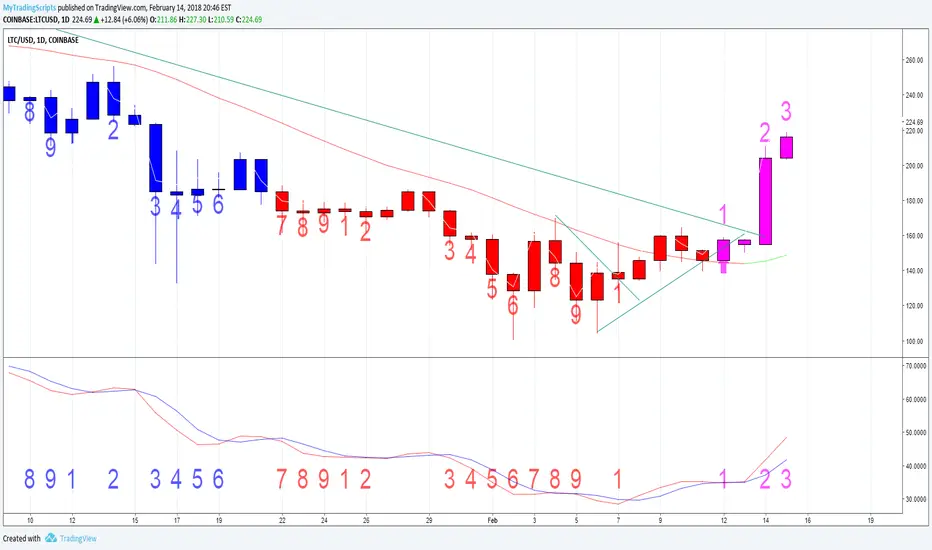
Task: Click the 29 date label on time axis
Action: click(x=429, y=520)
